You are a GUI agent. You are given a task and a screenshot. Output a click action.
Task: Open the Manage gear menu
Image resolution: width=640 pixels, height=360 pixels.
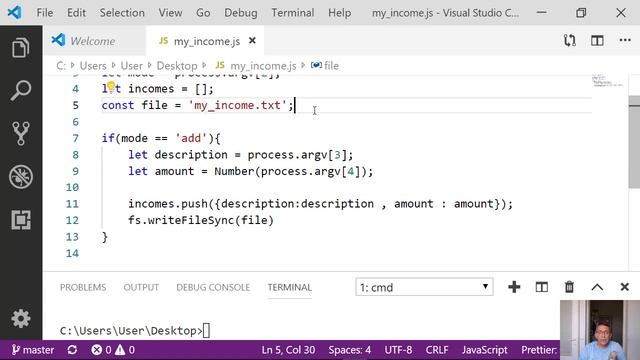20,318
